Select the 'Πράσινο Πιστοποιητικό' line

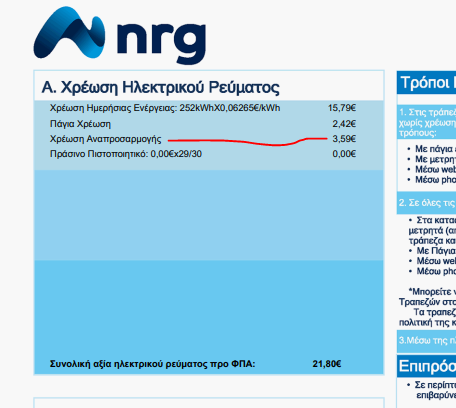[126, 154]
